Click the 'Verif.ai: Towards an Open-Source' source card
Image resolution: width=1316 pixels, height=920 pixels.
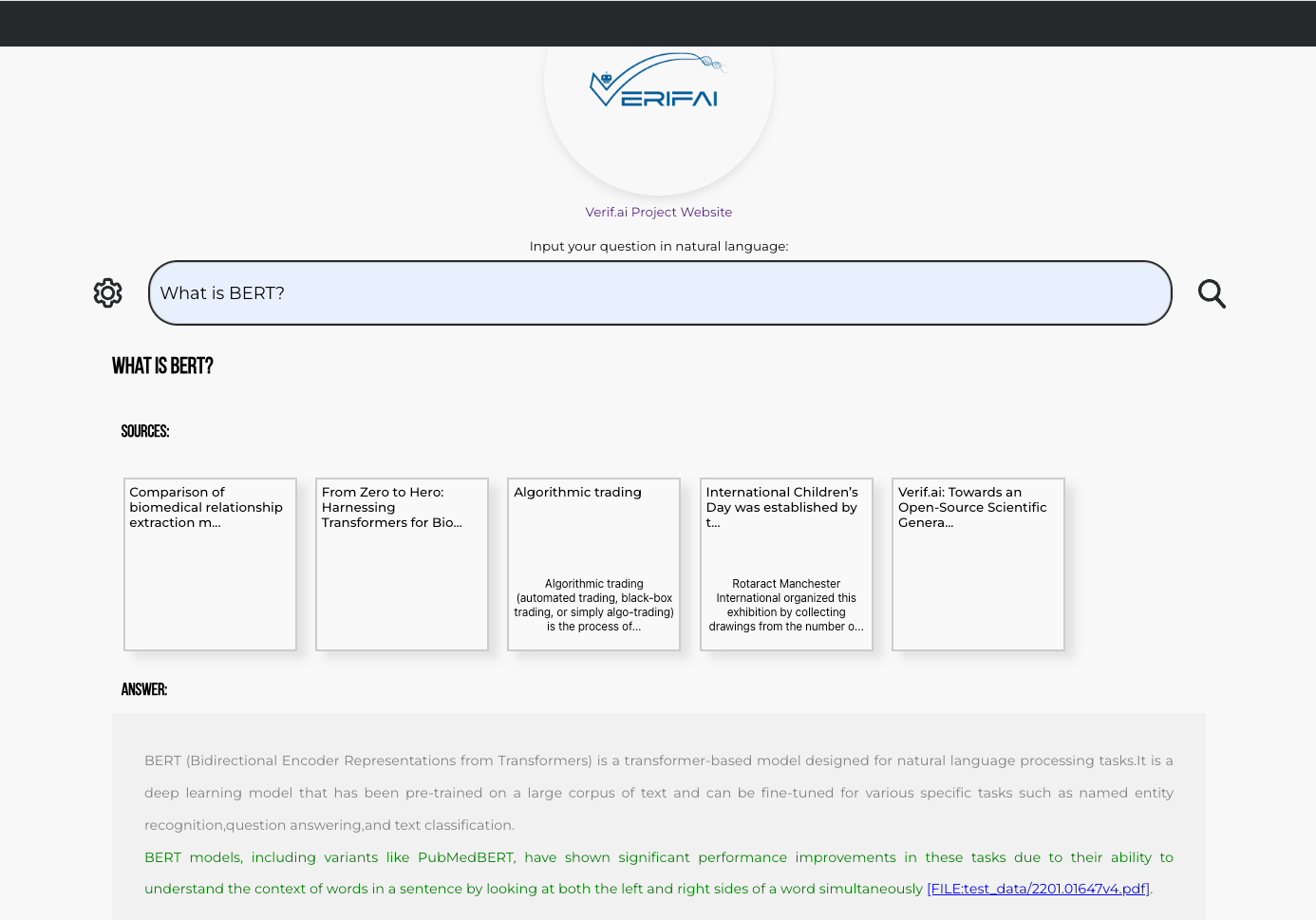coord(978,564)
